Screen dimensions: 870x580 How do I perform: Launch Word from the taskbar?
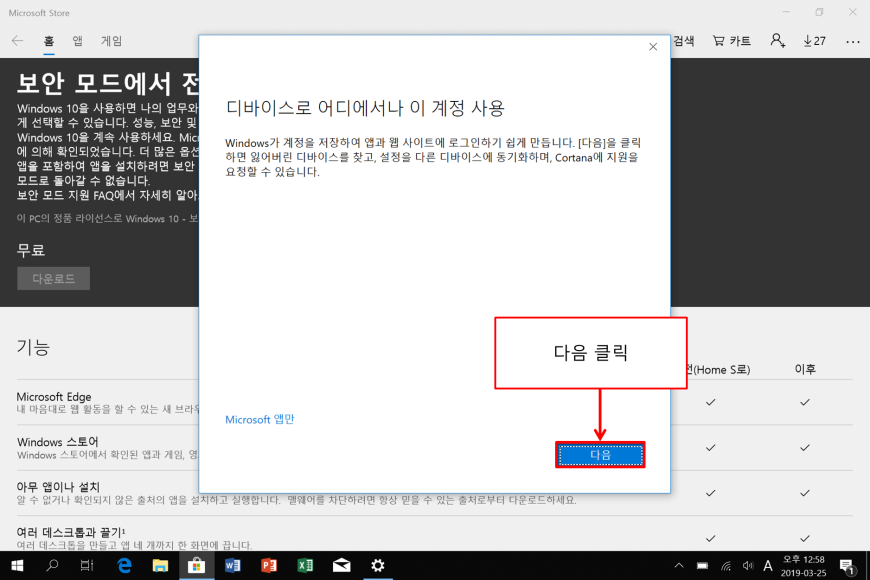pyautogui.click(x=232, y=566)
